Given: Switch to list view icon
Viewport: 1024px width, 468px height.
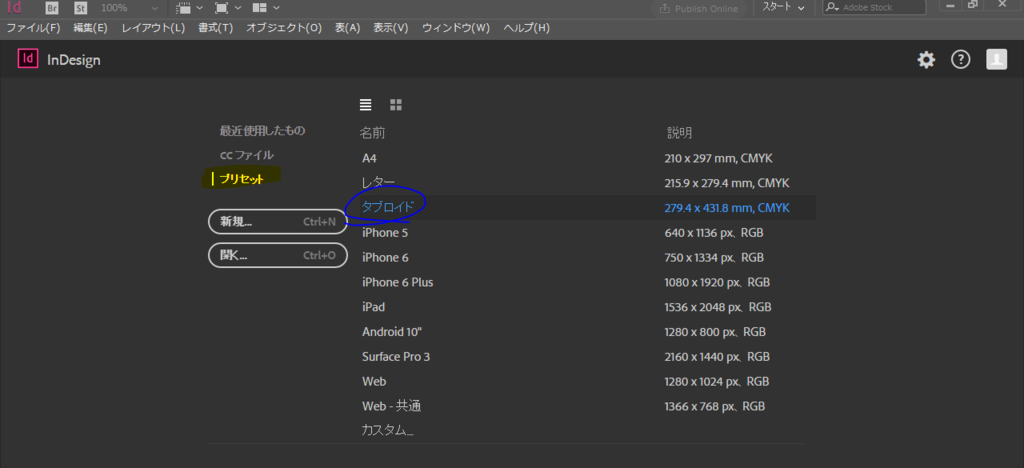Looking at the screenshot, I should coord(366,104).
